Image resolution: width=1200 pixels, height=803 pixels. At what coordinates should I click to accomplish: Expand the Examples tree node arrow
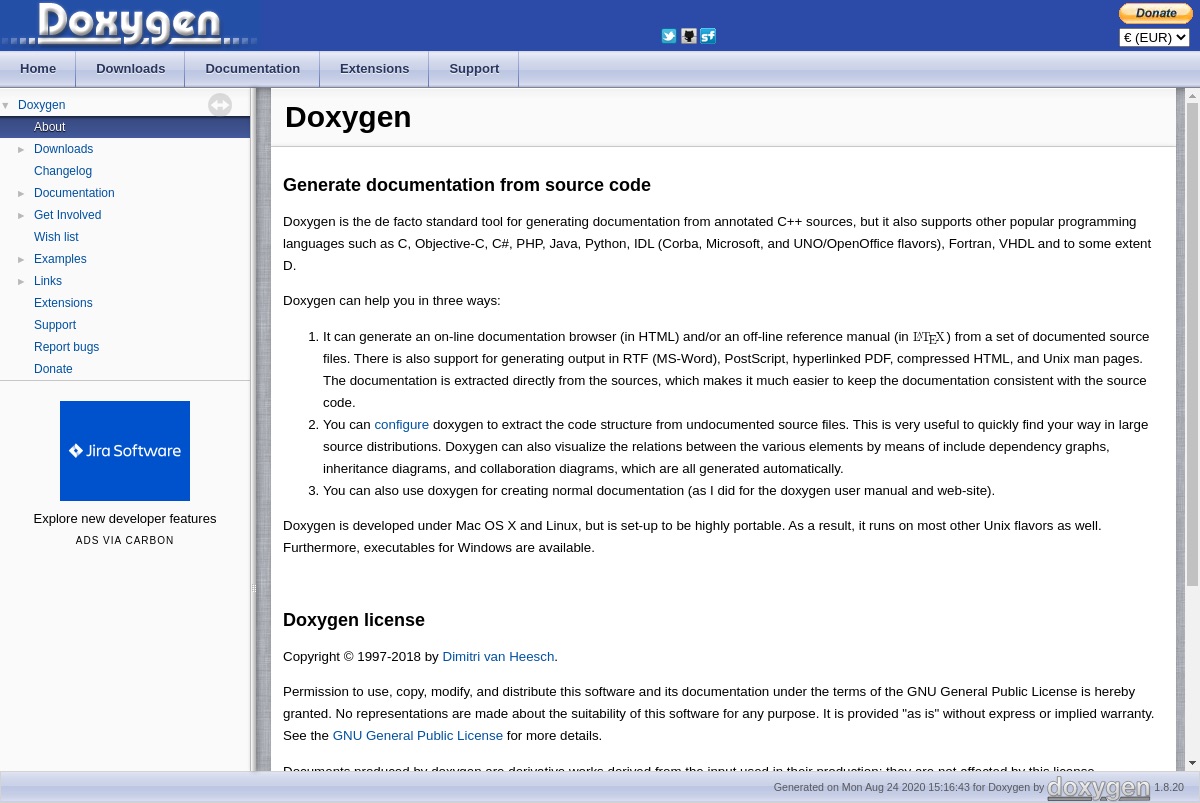coord(22,259)
